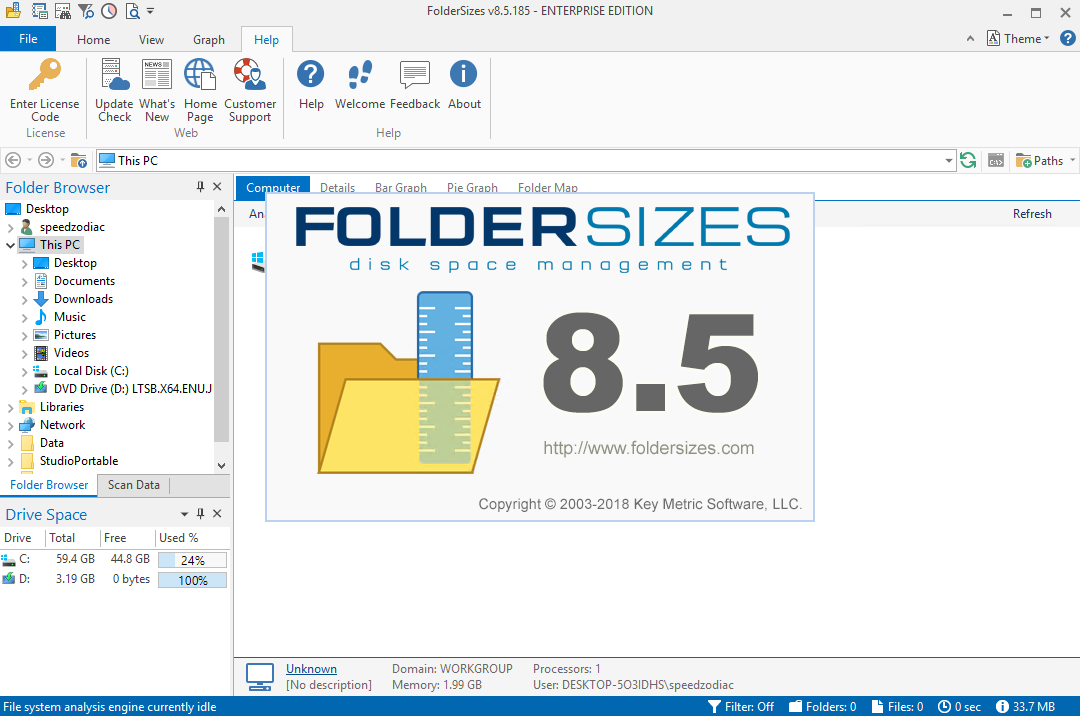Sort by the Total column header

72,538
